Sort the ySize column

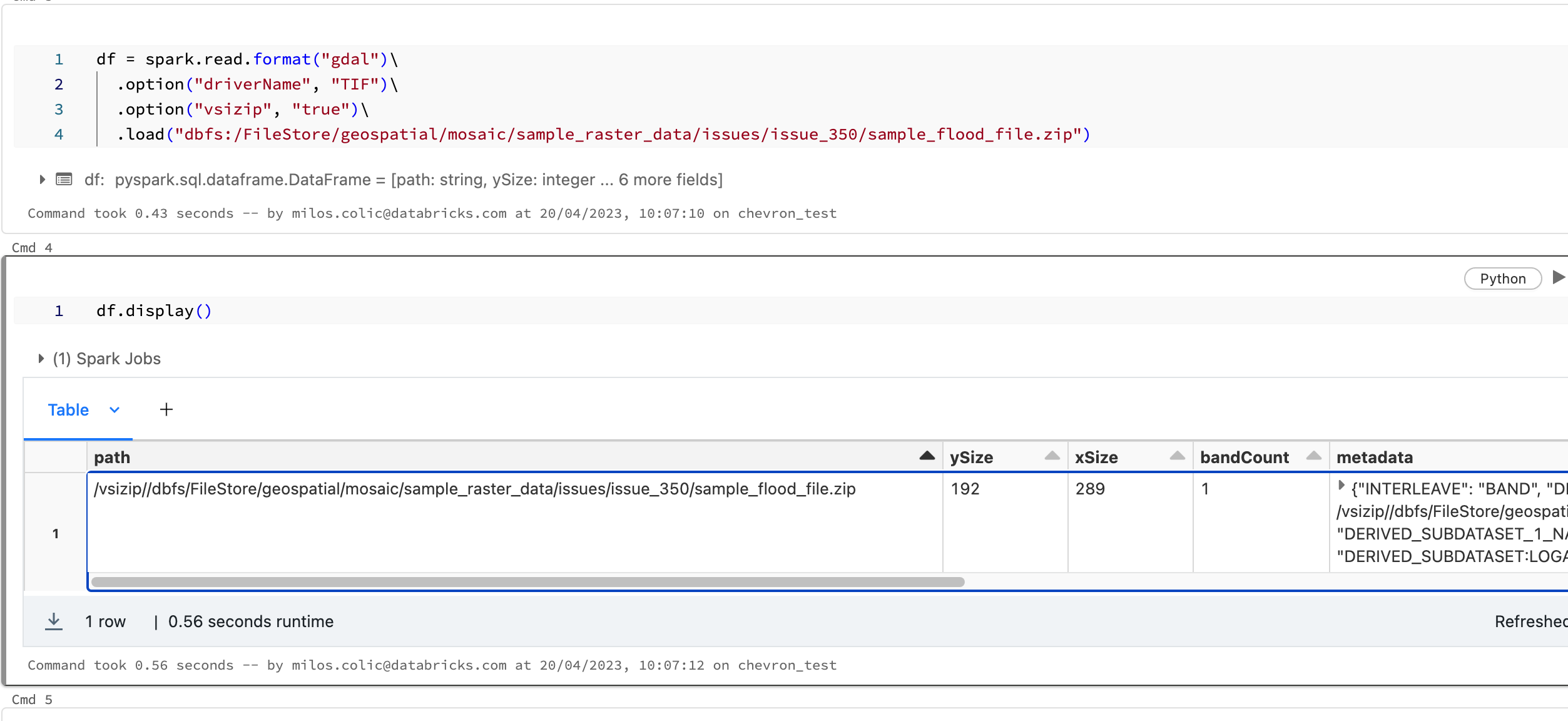(1050, 457)
